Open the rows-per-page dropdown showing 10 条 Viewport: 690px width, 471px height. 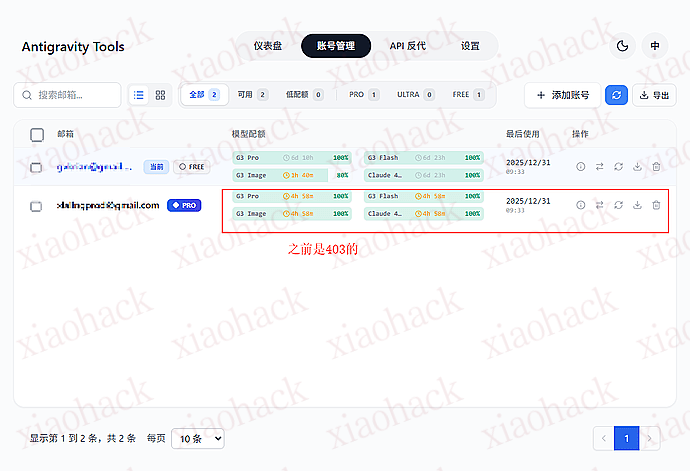pos(197,438)
